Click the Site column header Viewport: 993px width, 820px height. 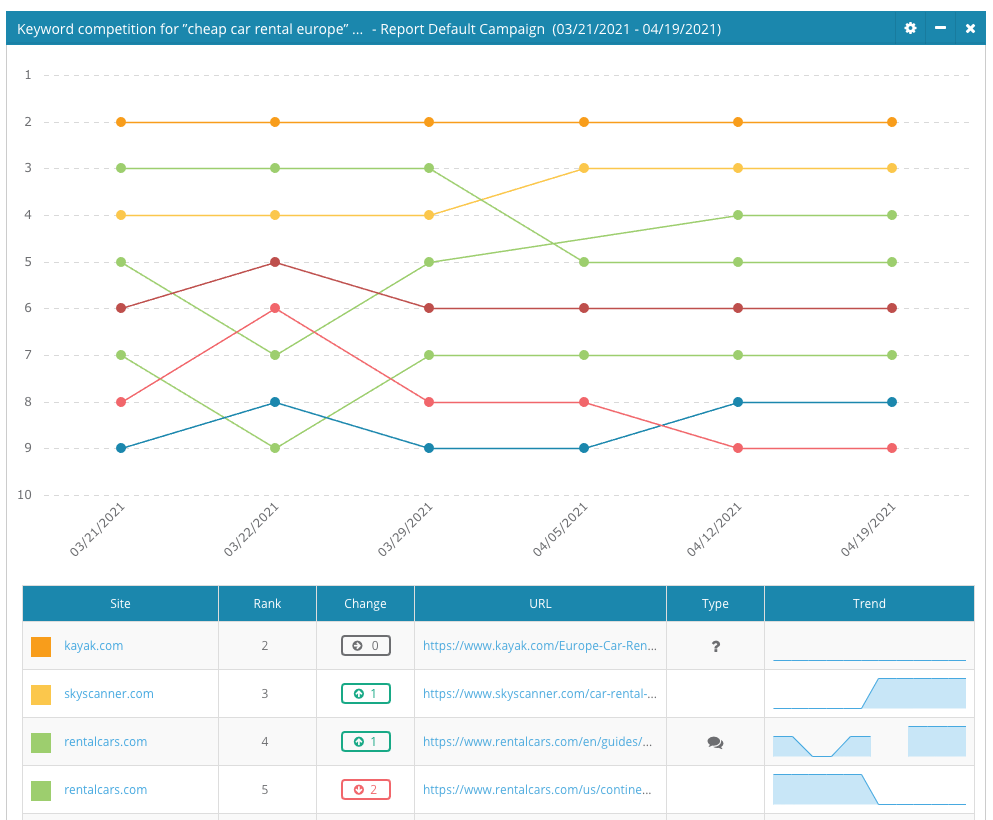point(120,603)
